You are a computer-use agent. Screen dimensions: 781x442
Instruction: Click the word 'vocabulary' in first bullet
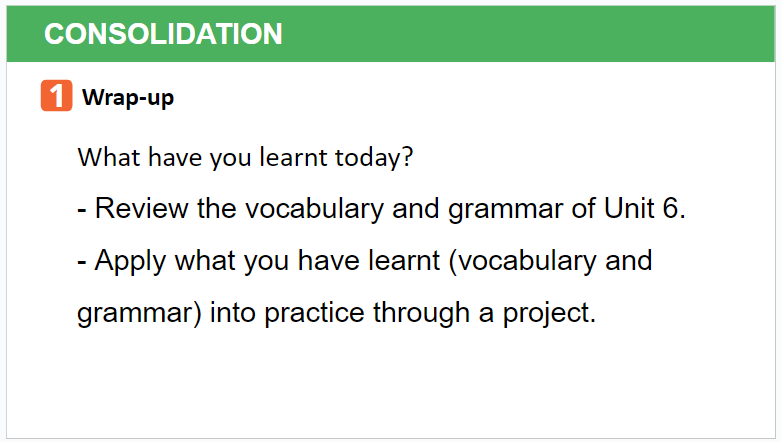[x=314, y=208]
